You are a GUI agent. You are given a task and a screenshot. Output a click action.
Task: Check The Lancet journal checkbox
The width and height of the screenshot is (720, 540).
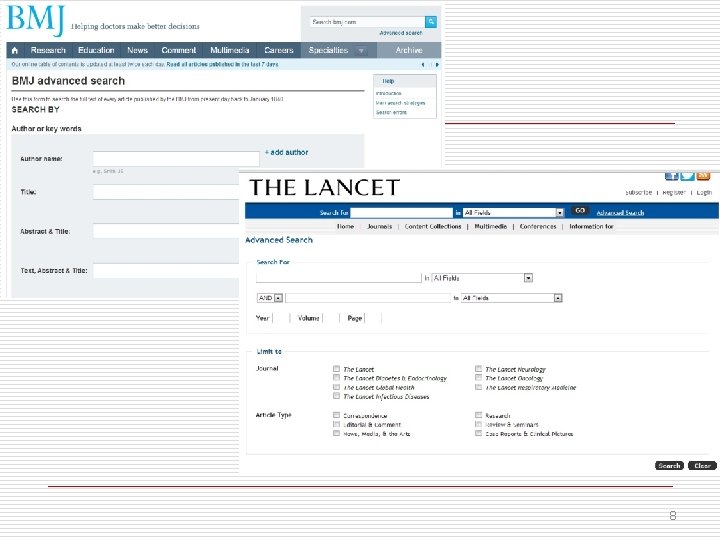coord(337,369)
